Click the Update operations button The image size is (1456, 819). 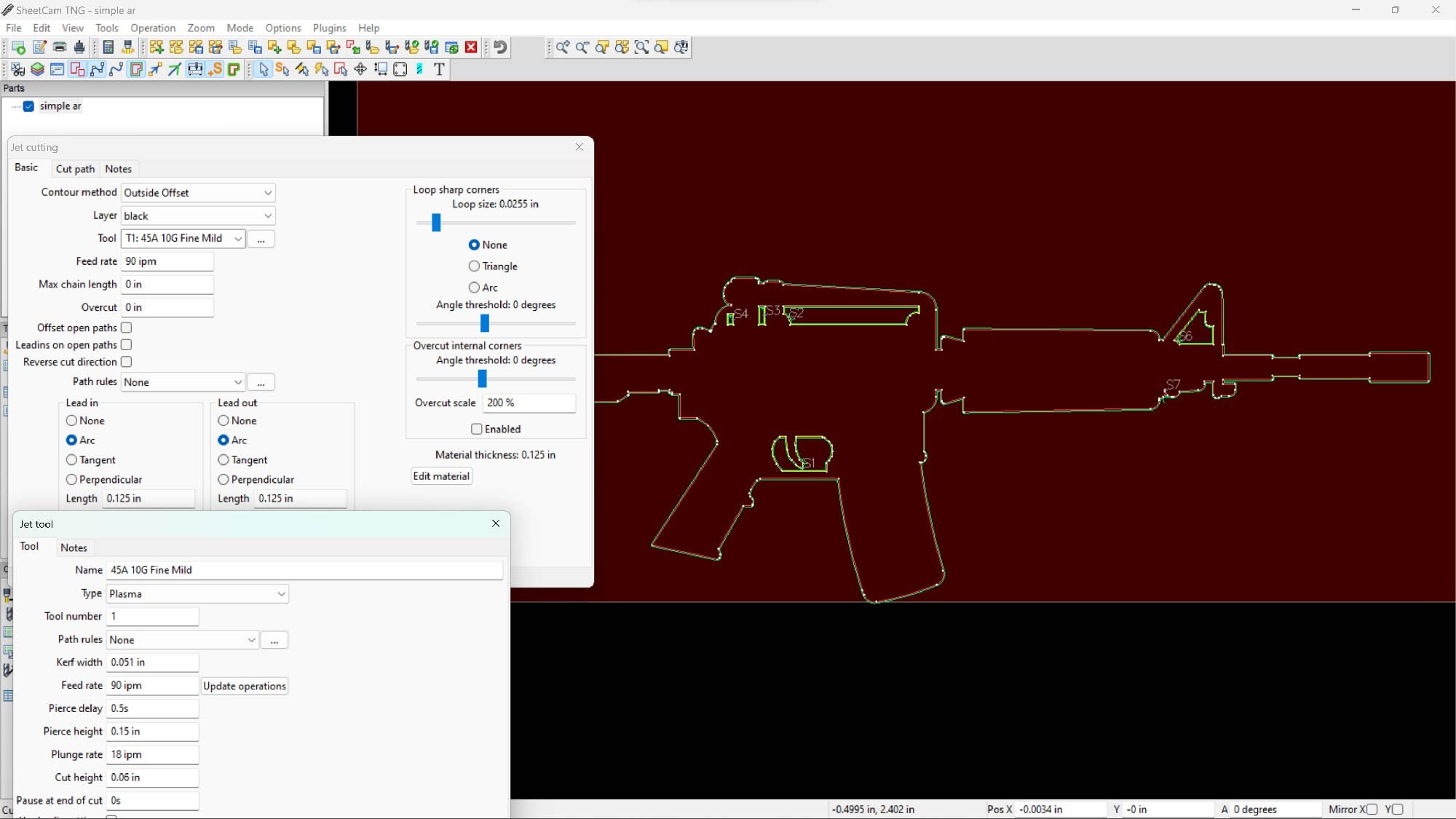click(245, 685)
